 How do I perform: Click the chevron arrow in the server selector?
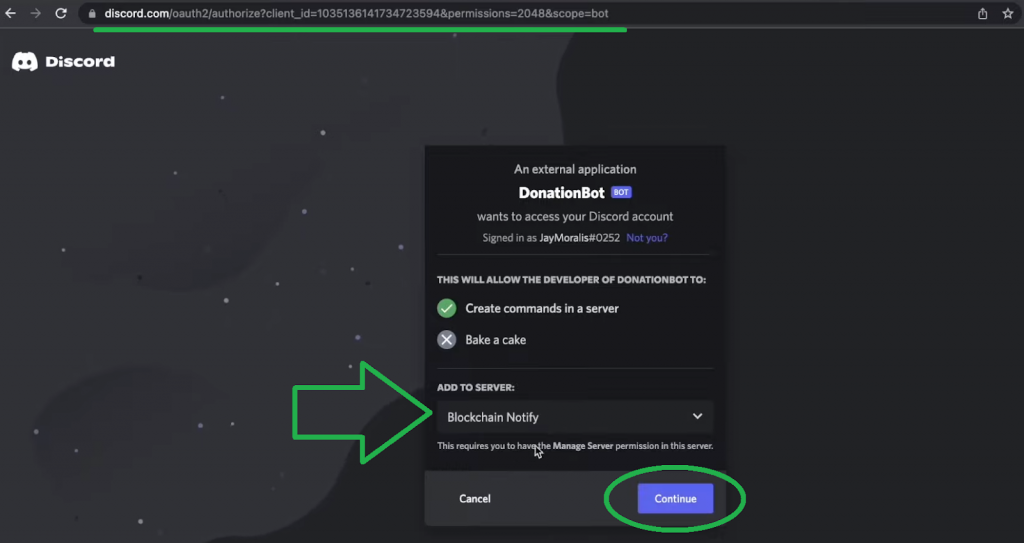[698, 417]
